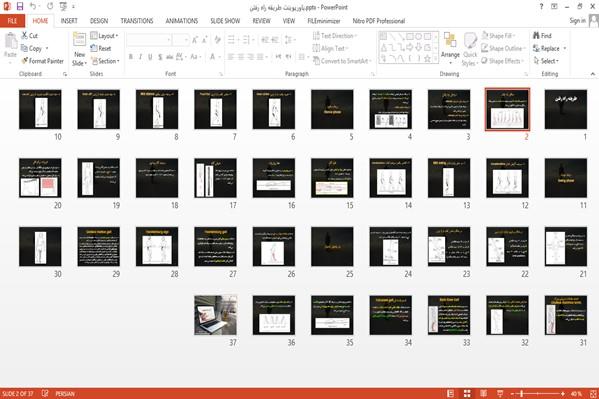Toggle Italic formatting
This screenshot has width=599, height=399.
(x=140, y=57)
